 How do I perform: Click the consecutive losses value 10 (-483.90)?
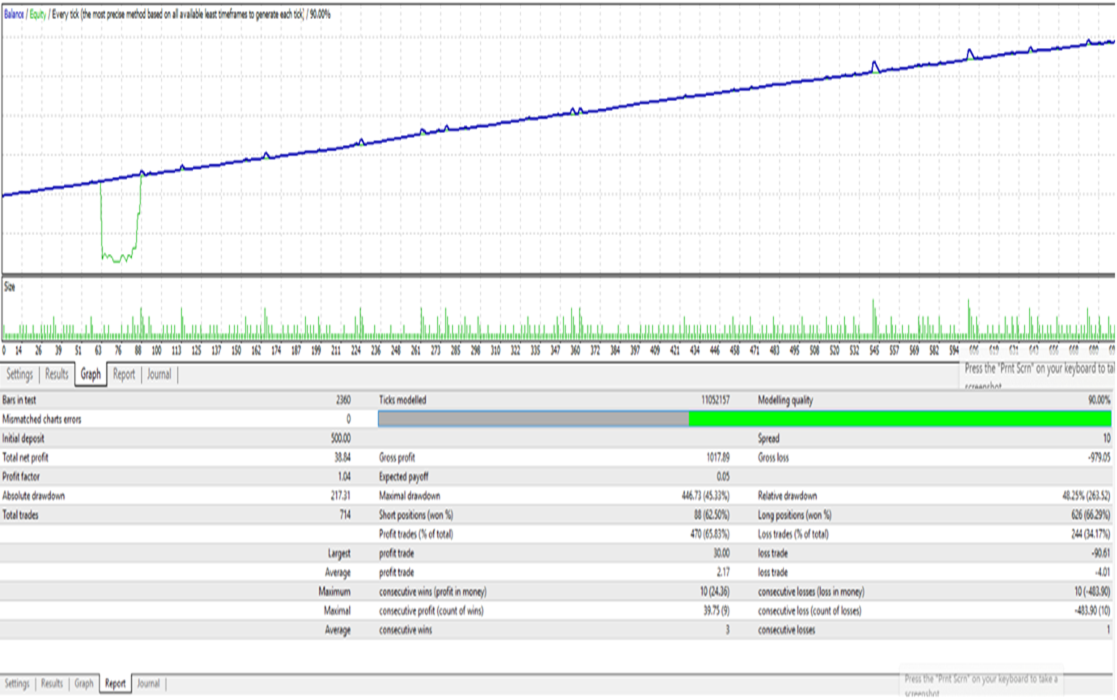(1093, 592)
